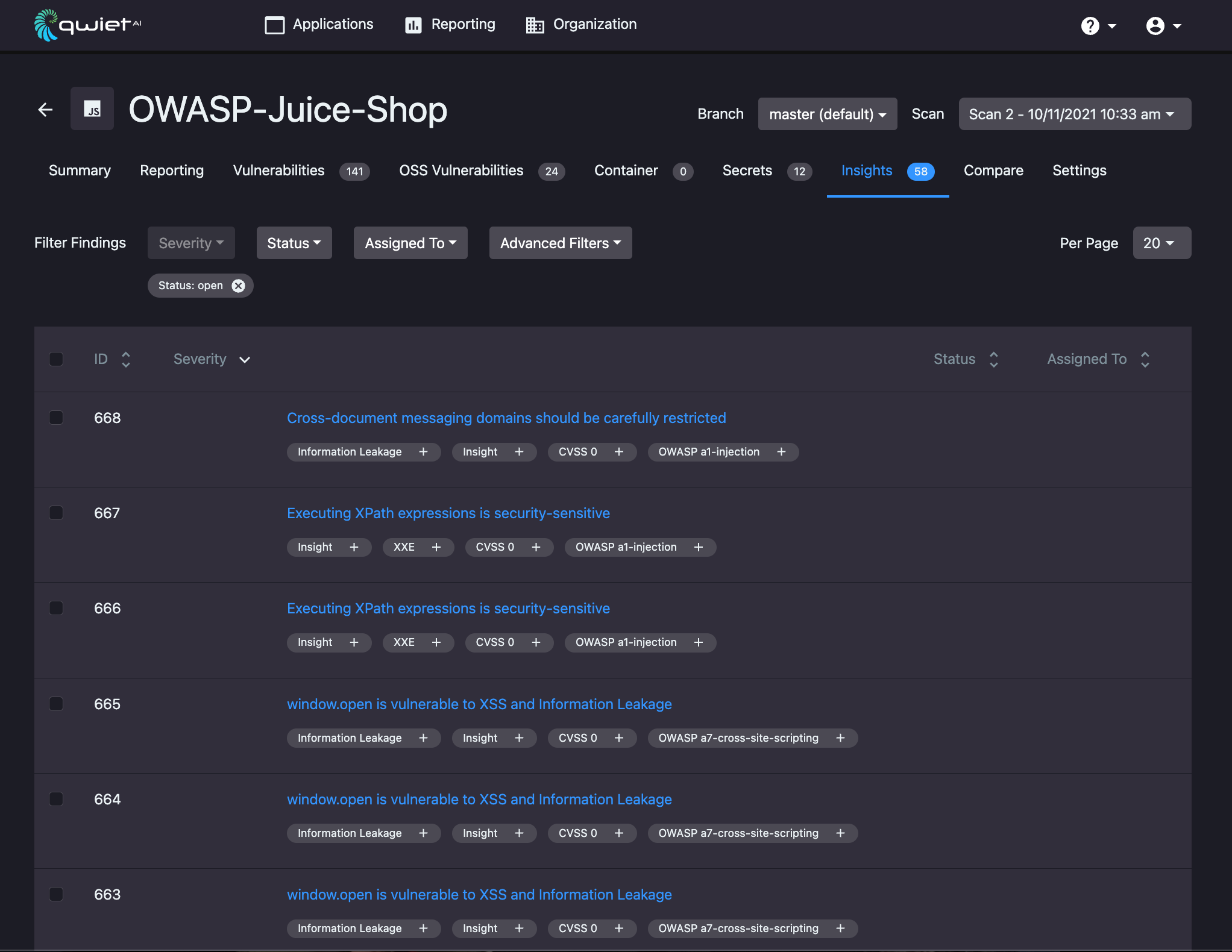Open the Advanced Filters dropdown
Screen dimensions: 1232x952
[x=561, y=243]
